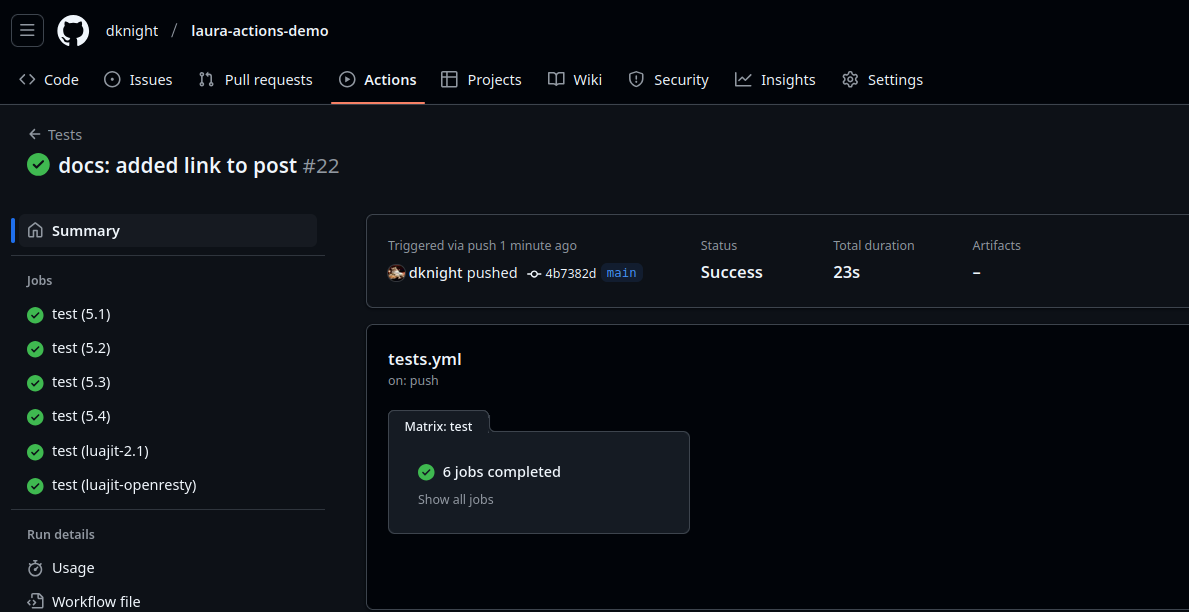Go back to the Tests workflow

click(x=55, y=134)
